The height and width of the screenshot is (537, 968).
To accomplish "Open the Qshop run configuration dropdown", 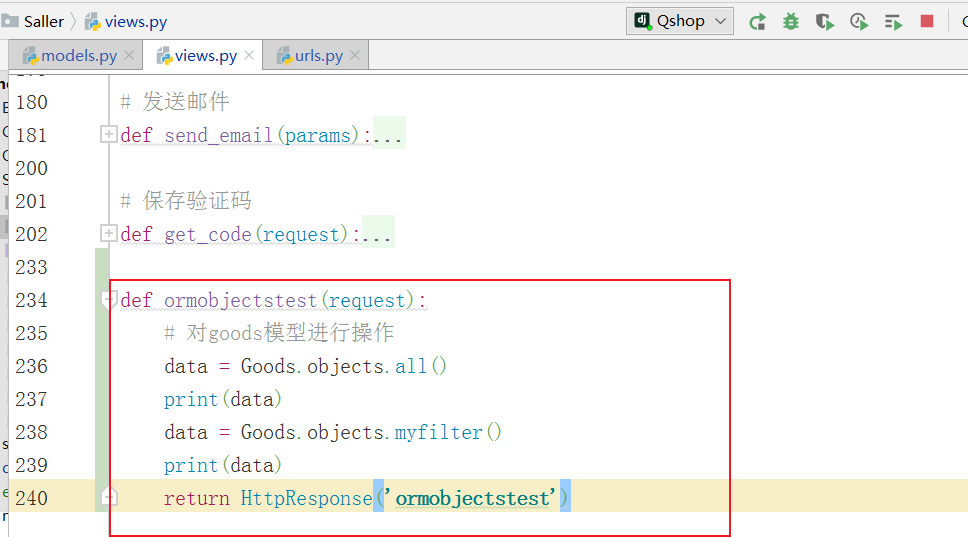I will click(x=680, y=21).
